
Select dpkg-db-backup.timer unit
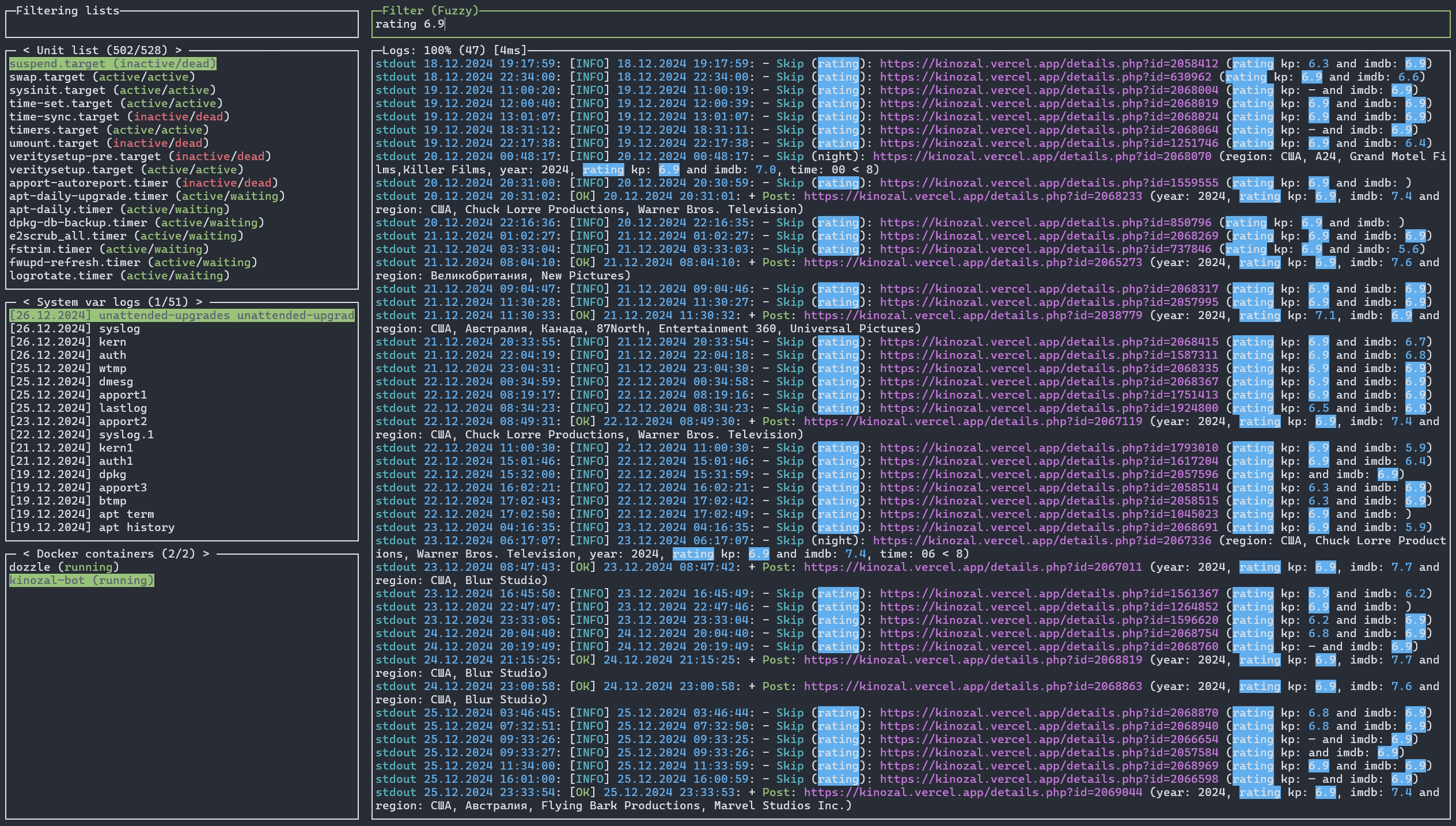[136, 223]
